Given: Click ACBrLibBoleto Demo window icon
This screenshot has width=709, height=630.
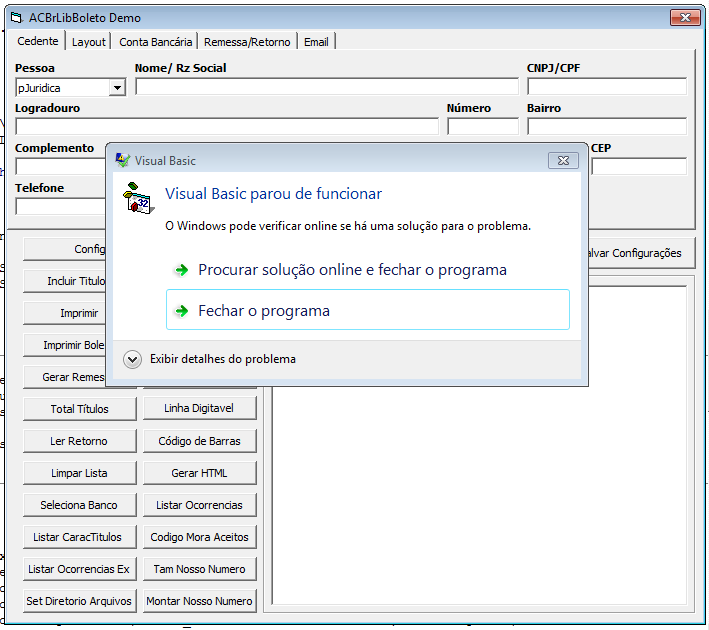Looking at the screenshot, I should [17, 18].
